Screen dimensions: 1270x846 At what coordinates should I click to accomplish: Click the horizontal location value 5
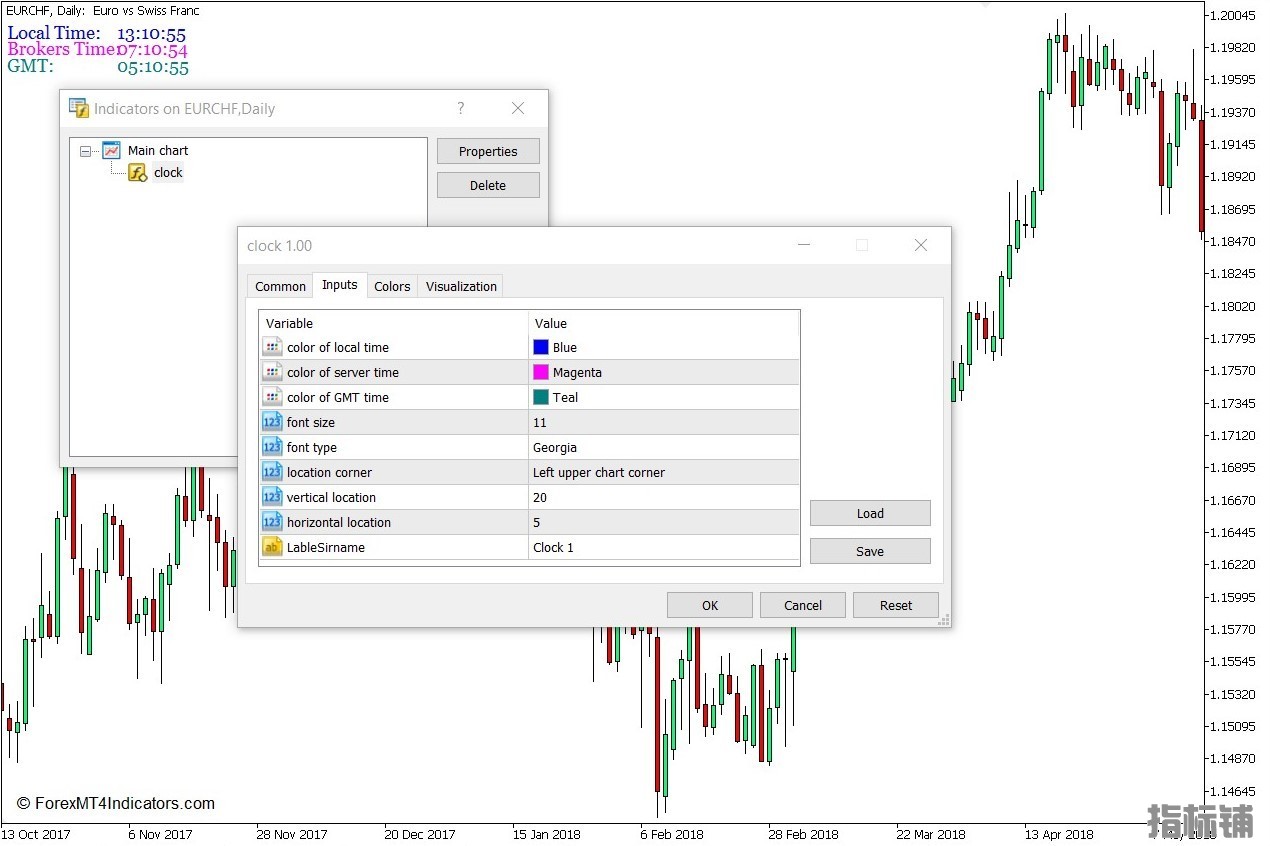(x=537, y=522)
